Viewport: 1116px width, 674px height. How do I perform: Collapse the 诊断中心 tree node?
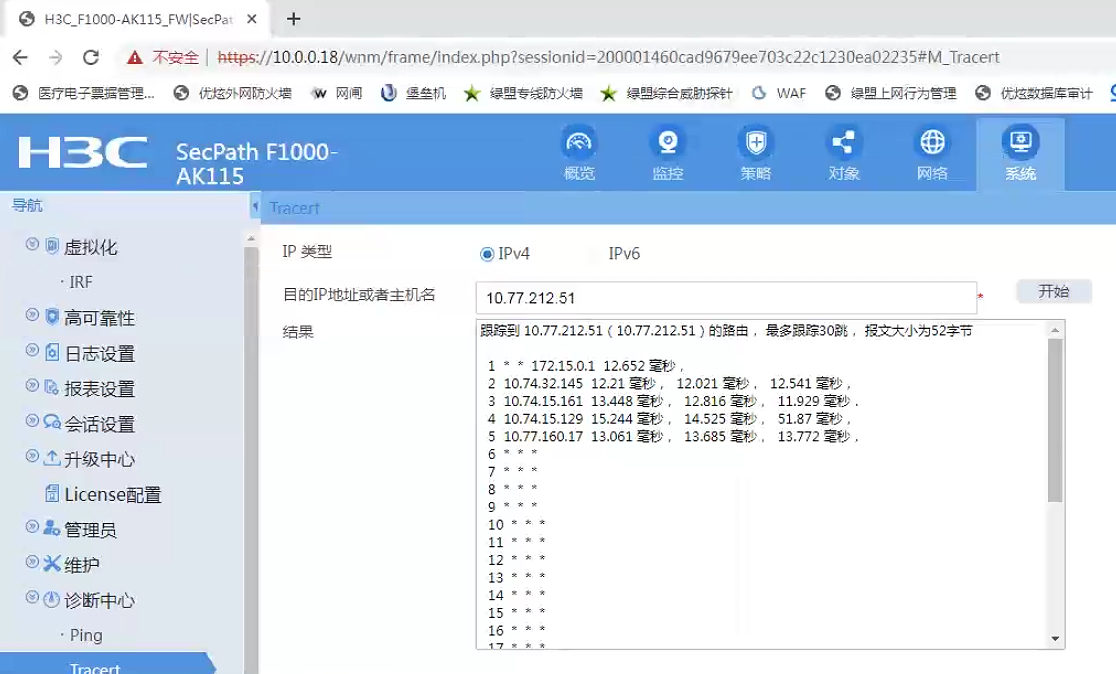click(x=32, y=596)
